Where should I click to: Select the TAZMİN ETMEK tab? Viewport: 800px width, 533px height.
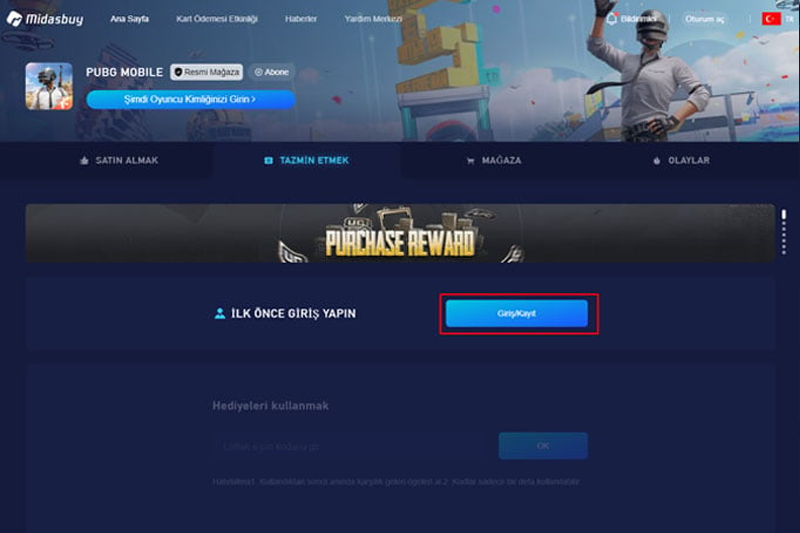pyautogui.click(x=307, y=160)
